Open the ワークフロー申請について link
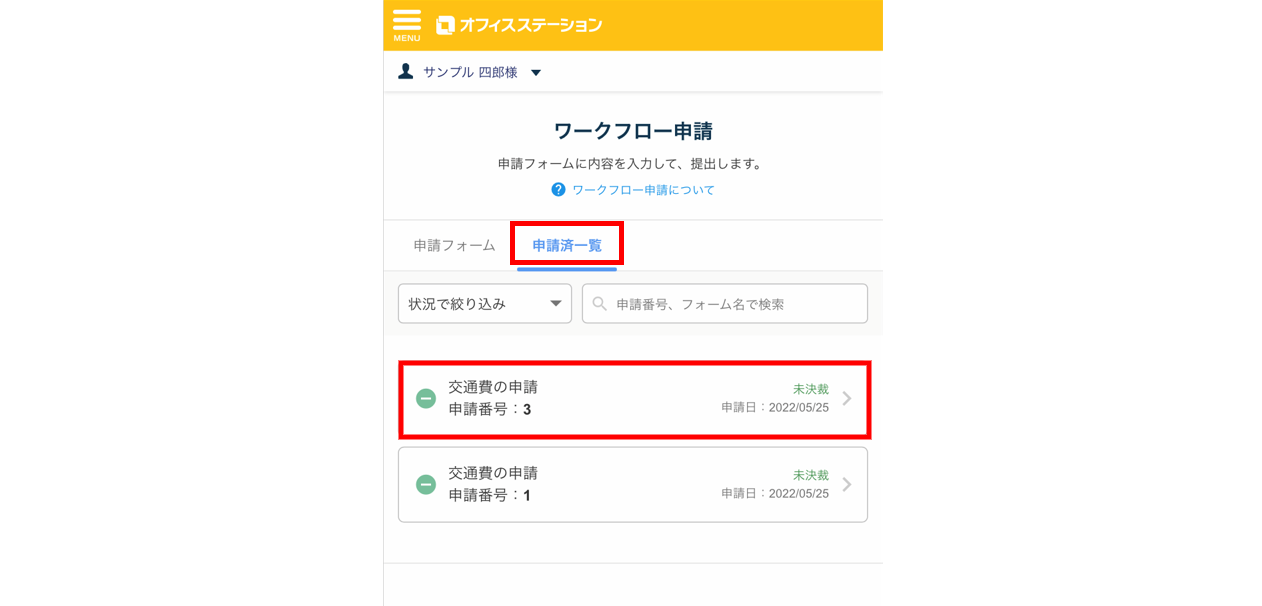1262x606 pixels. point(643,190)
